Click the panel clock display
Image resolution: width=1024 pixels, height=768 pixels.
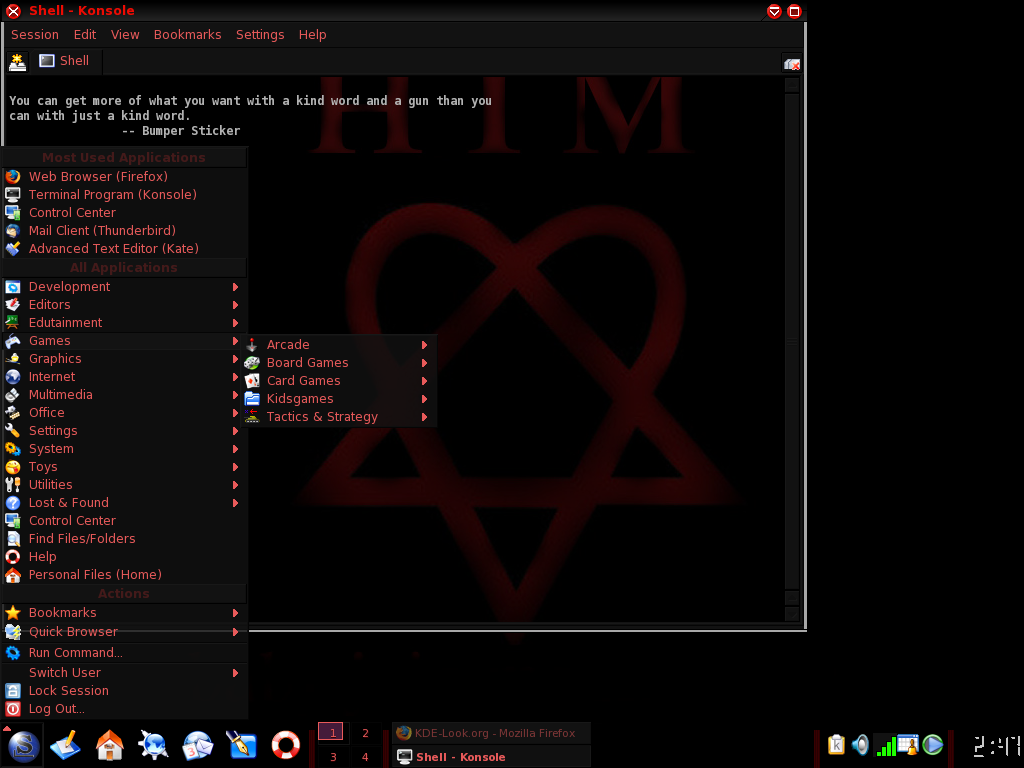click(996, 745)
